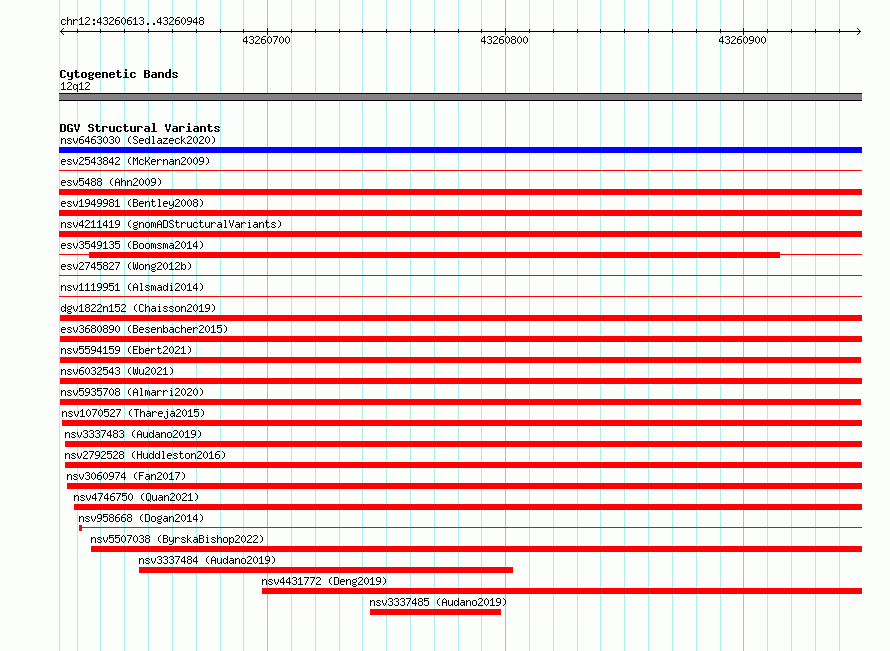
Task: Select the nsv4746750 (Quan2021) label
Action: click(x=136, y=497)
